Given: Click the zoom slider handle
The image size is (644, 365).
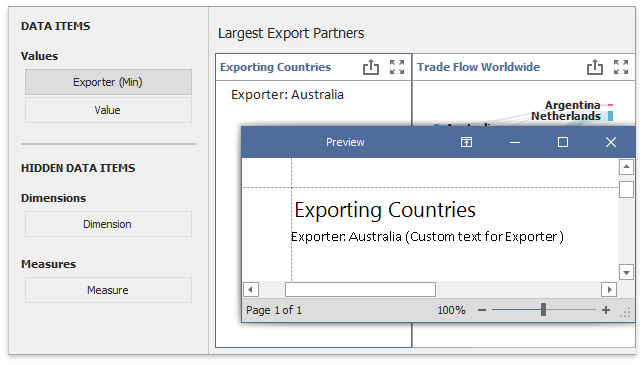Looking at the screenshot, I should point(543,310).
